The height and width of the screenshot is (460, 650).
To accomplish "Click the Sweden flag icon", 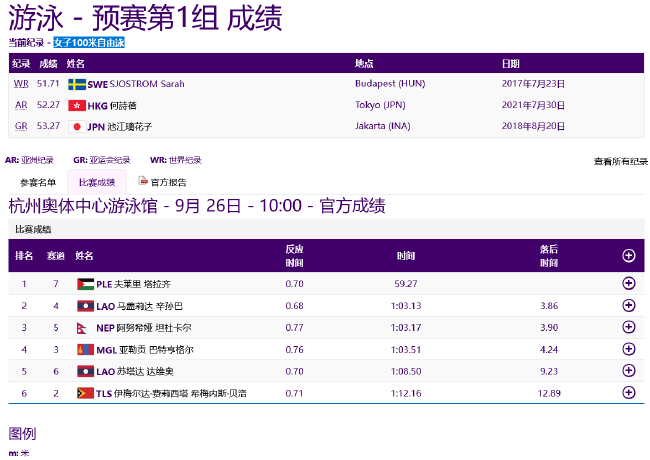I will [76, 83].
